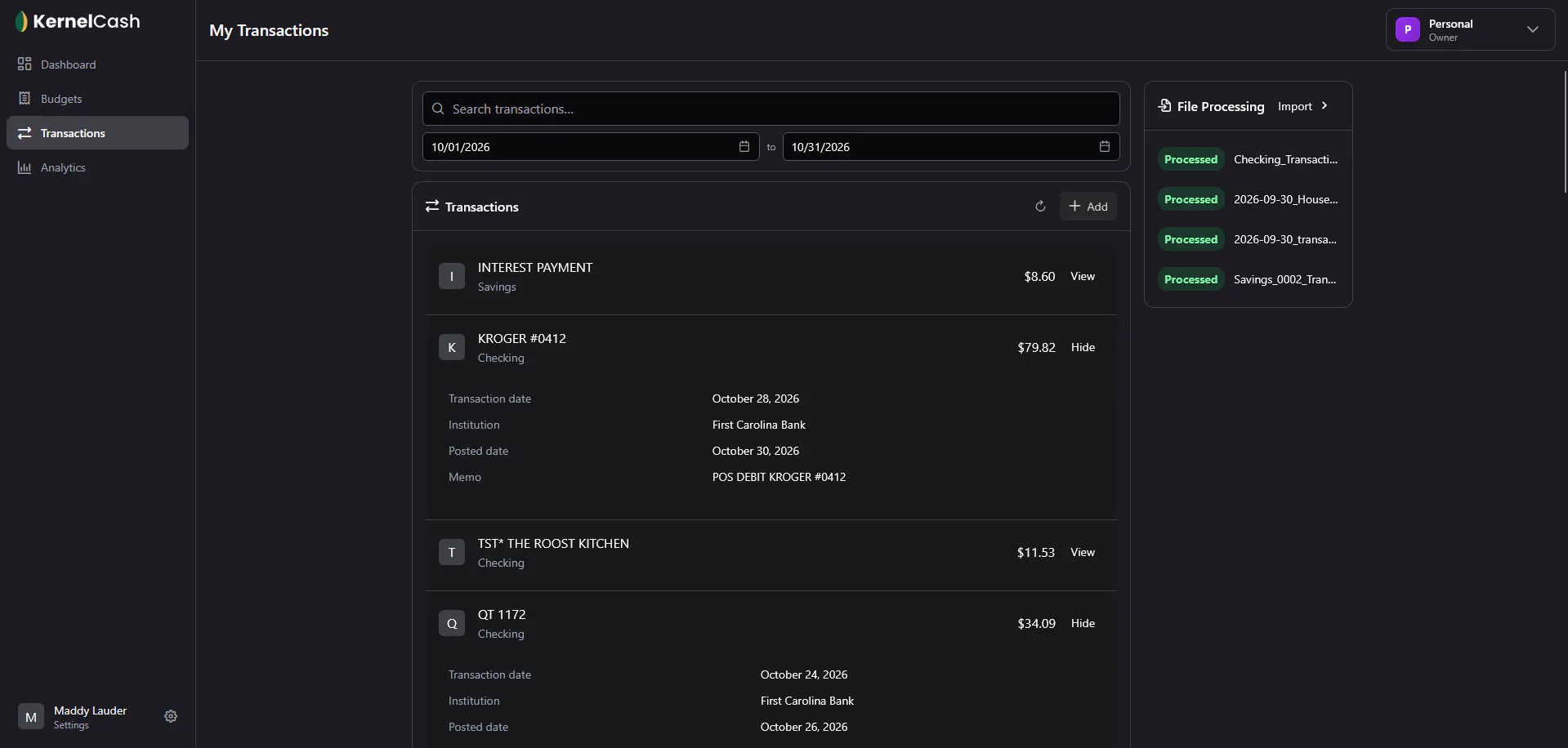Select Transactions in the sidebar

97,133
